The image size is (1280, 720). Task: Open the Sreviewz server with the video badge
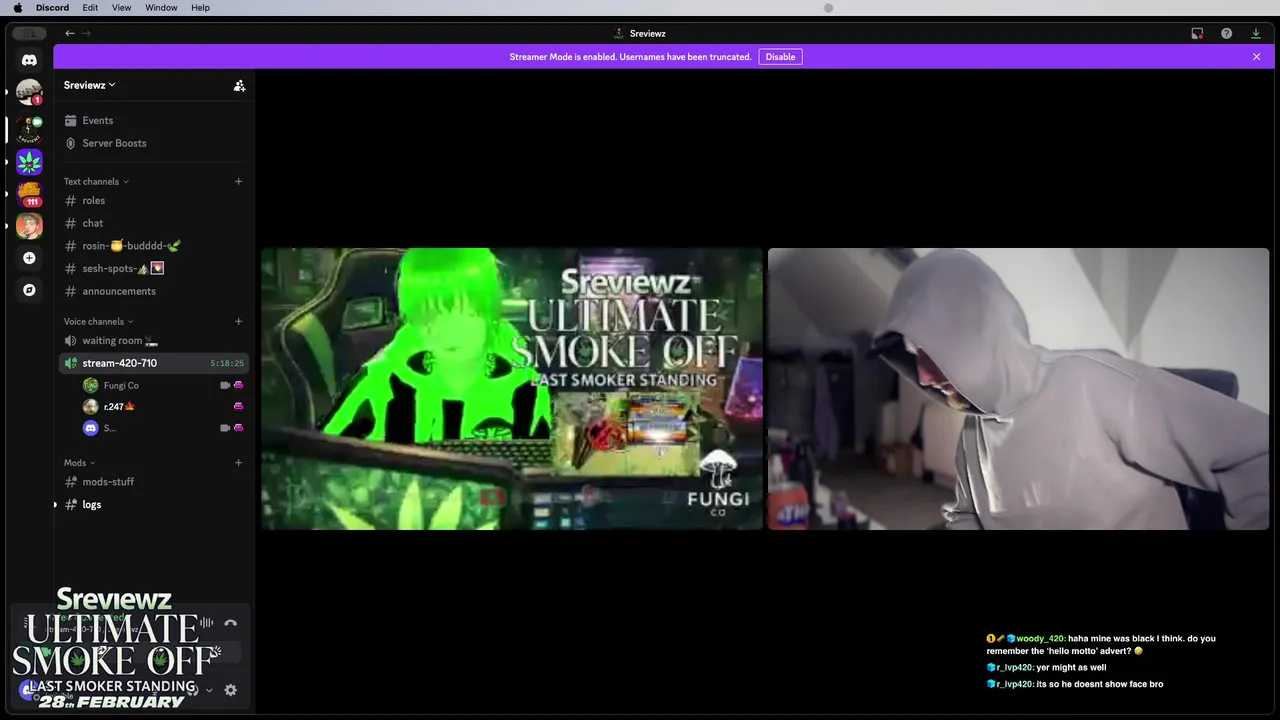tap(29, 128)
